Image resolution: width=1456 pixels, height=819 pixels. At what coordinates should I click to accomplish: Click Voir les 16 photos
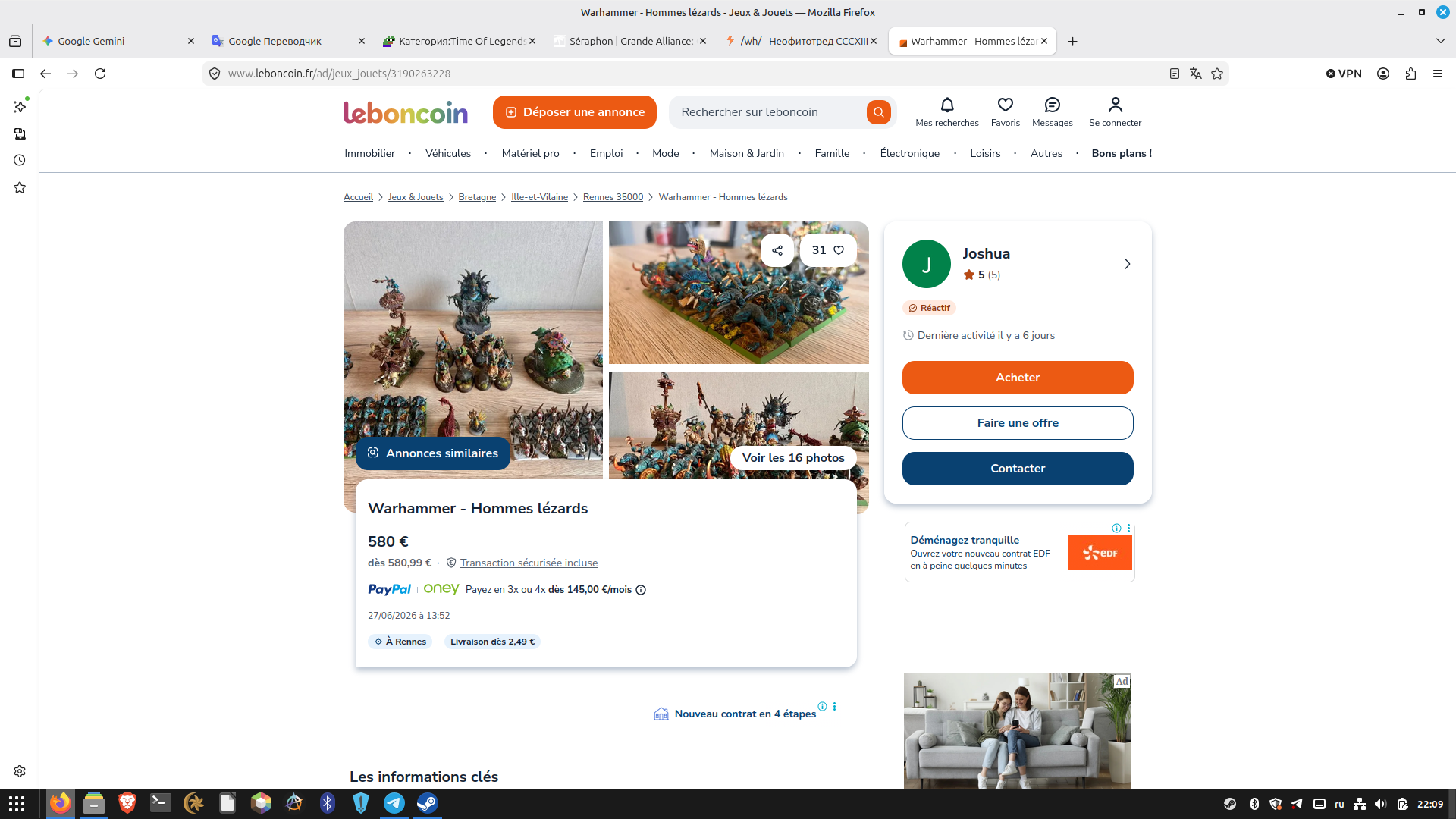point(793,458)
